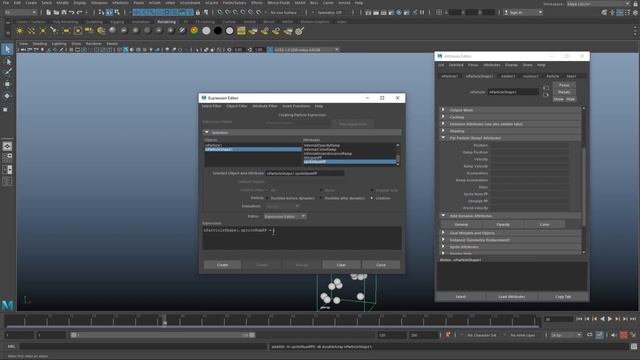Click the Copy Tab button
This screenshot has height=360, width=640.
point(563,297)
